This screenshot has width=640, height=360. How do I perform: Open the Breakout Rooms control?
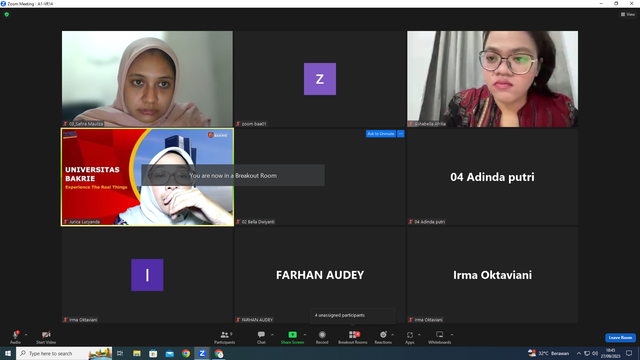(x=353, y=337)
